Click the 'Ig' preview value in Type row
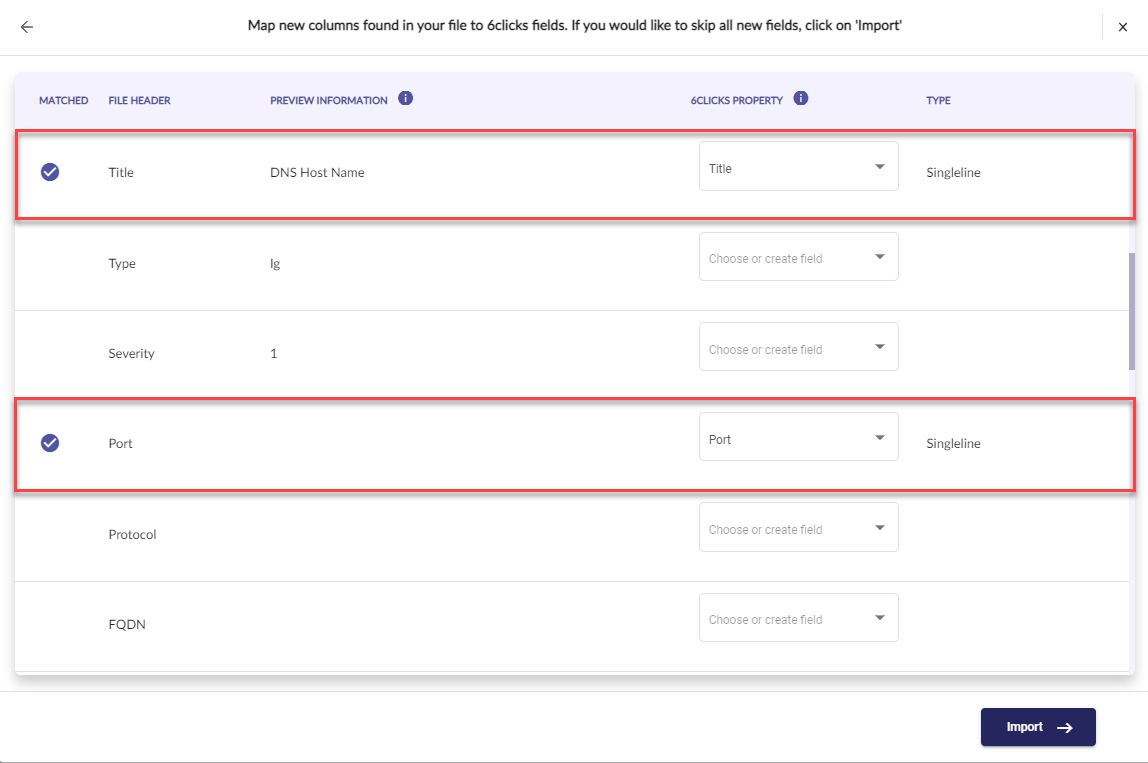Image resolution: width=1148 pixels, height=763 pixels. pyautogui.click(x=275, y=264)
